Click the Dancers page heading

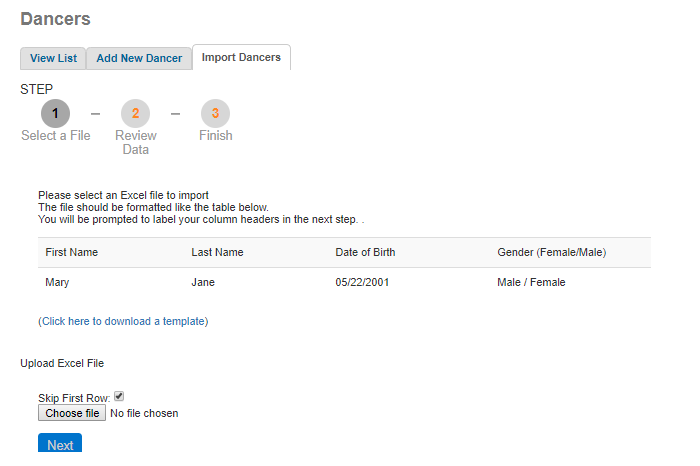point(55,19)
